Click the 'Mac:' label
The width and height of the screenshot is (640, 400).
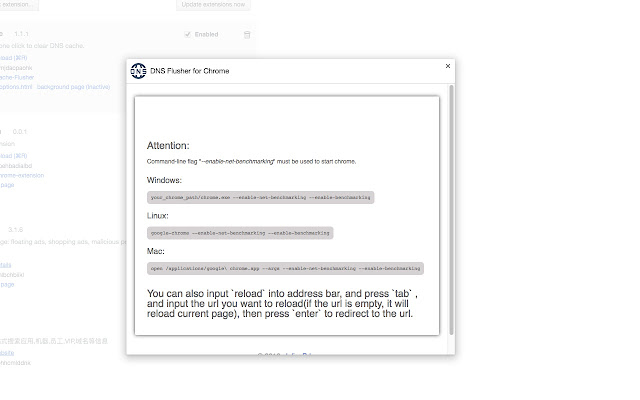(x=156, y=251)
